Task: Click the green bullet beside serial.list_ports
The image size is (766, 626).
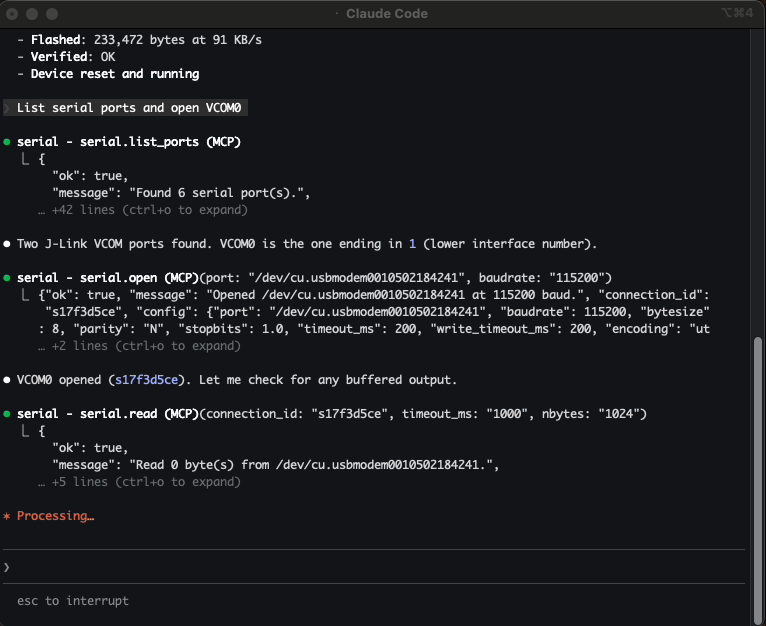Action: (8, 142)
